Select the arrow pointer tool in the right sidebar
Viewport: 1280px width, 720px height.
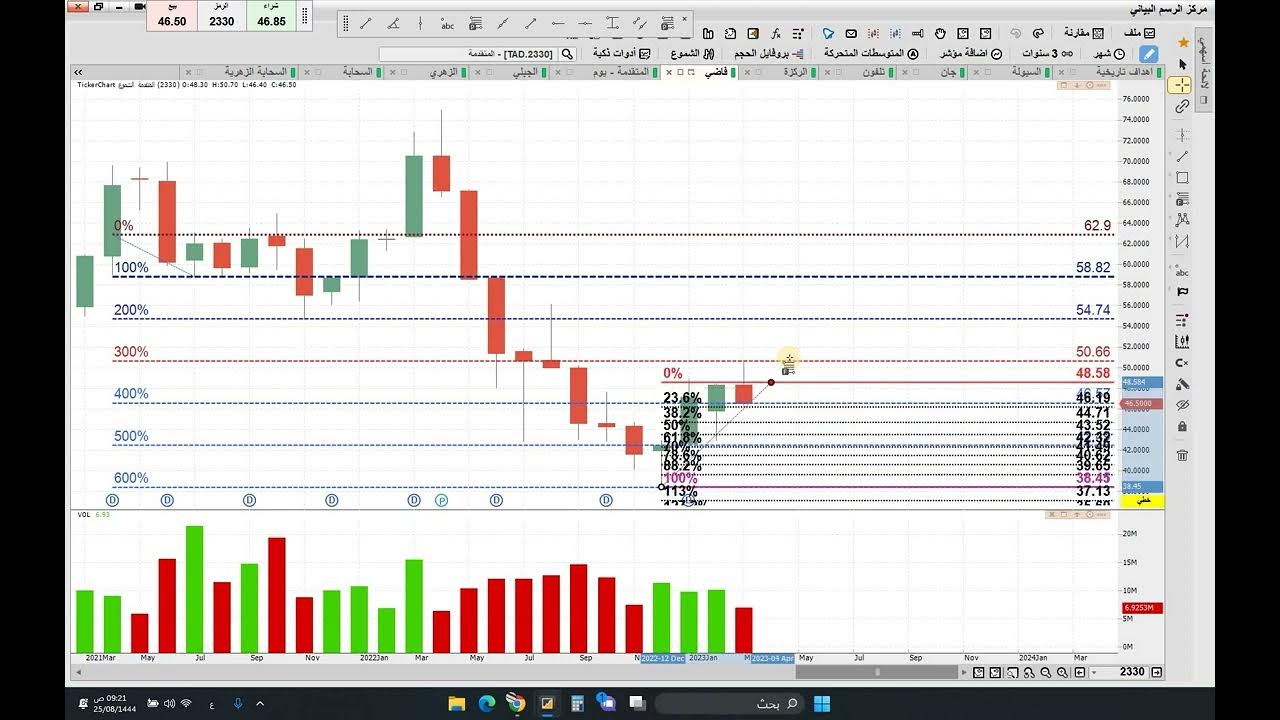coord(1182,64)
